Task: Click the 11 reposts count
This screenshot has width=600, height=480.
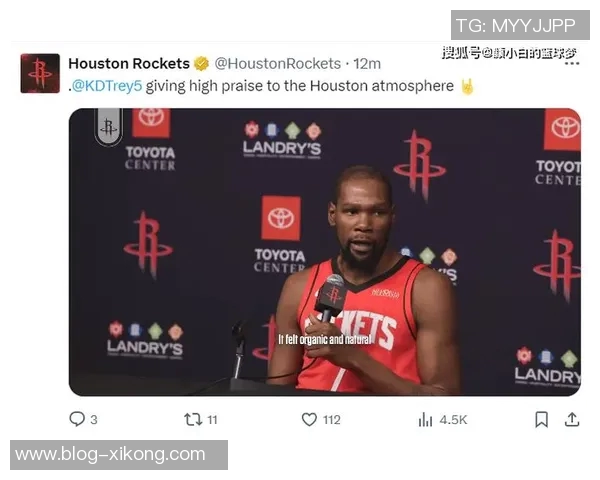Action: click(212, 420)
